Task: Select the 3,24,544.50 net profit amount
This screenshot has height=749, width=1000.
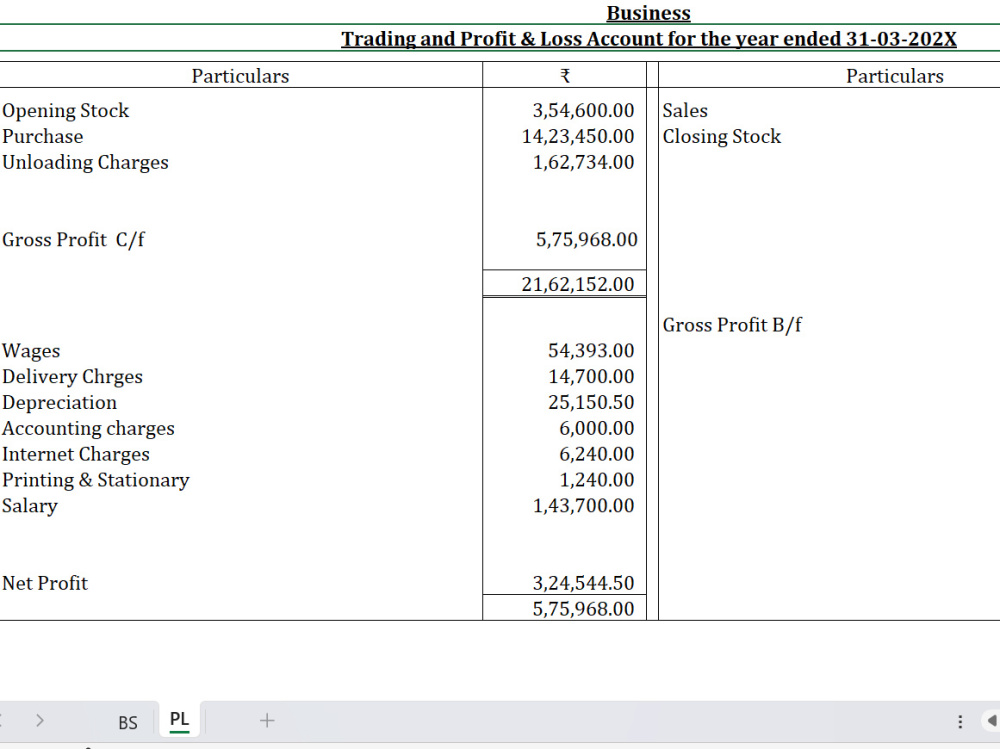Action: coord(583,583)
